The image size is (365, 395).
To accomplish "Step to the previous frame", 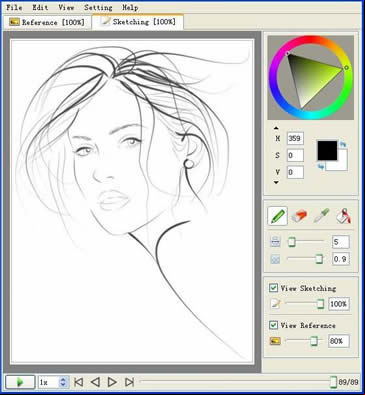I will coord(95,382).
